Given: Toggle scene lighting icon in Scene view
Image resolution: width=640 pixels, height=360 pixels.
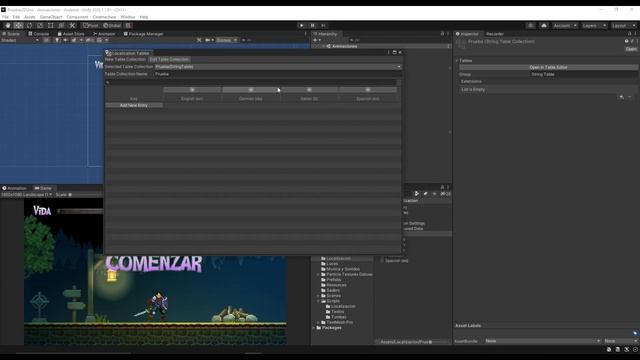Looking at the screenshot, I should point(57,40).
